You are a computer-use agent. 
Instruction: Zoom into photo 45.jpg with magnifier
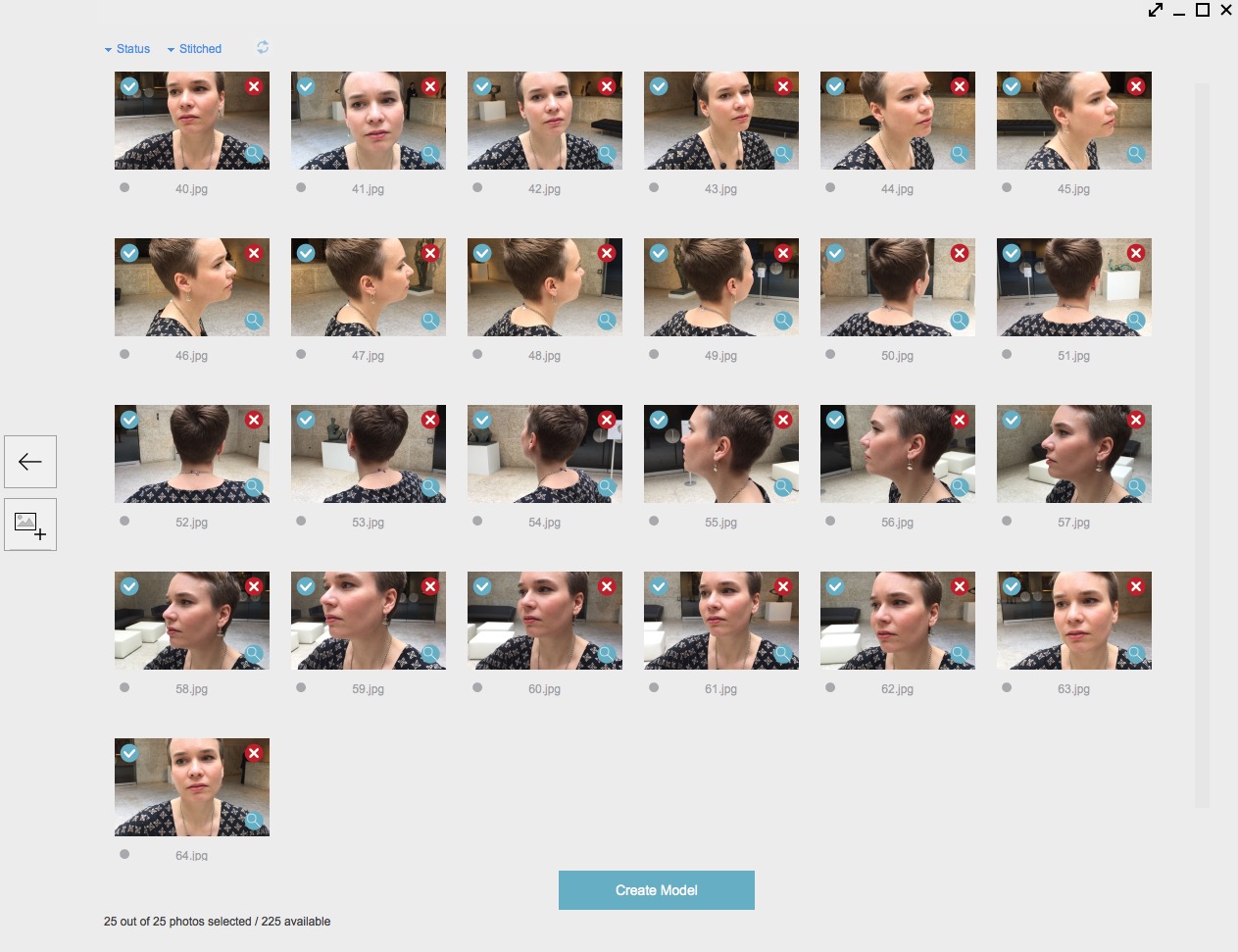pos(1135,154)
